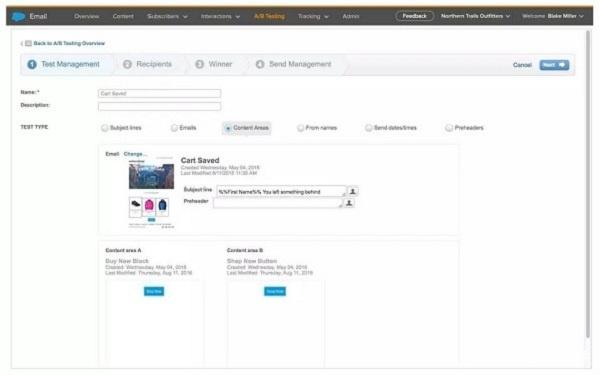The height and width of the screenshot is (375, 600).
Task: Click the blue Next button
Action: (554, 65)
